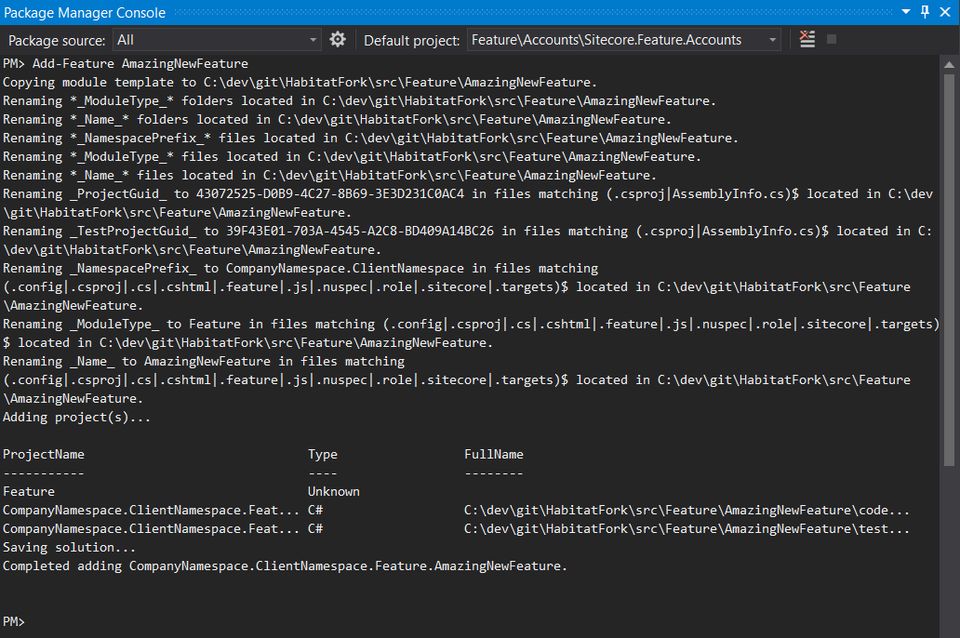Click the Feature project name row

click(x=29, y=492)
